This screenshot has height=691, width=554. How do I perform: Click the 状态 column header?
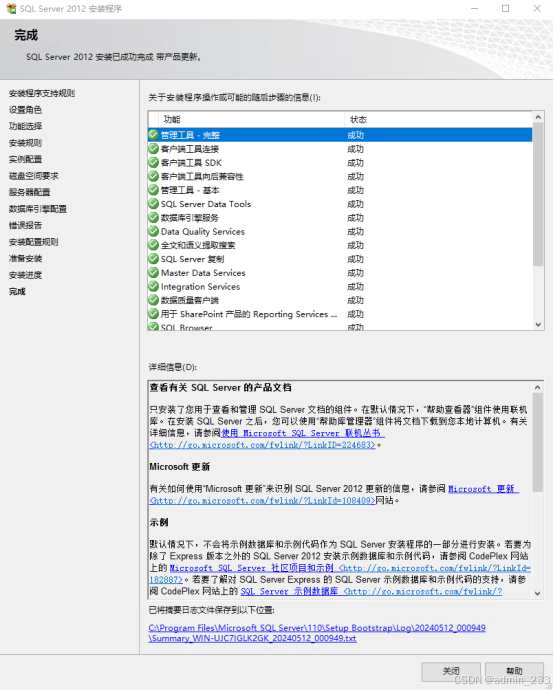[x=439, y=119]
